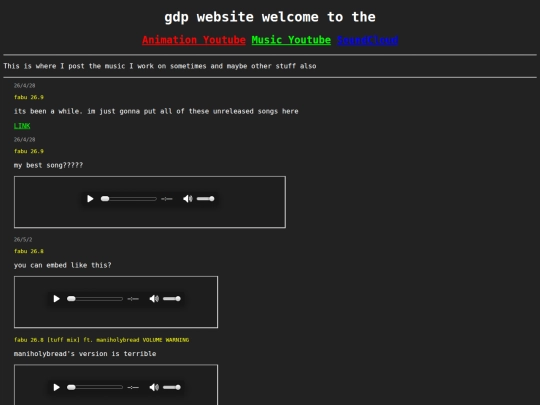Adjust volume of 'you can embed like this?' player

point(172,299)
